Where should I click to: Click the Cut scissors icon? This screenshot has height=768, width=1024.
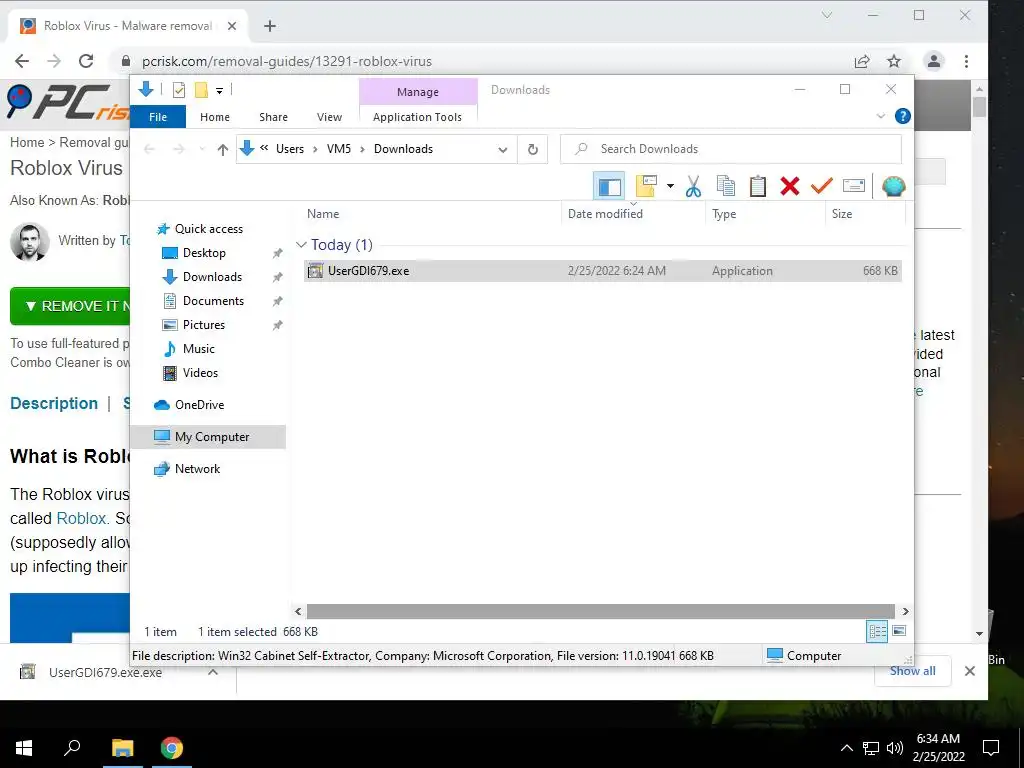[x=693, y=187]
